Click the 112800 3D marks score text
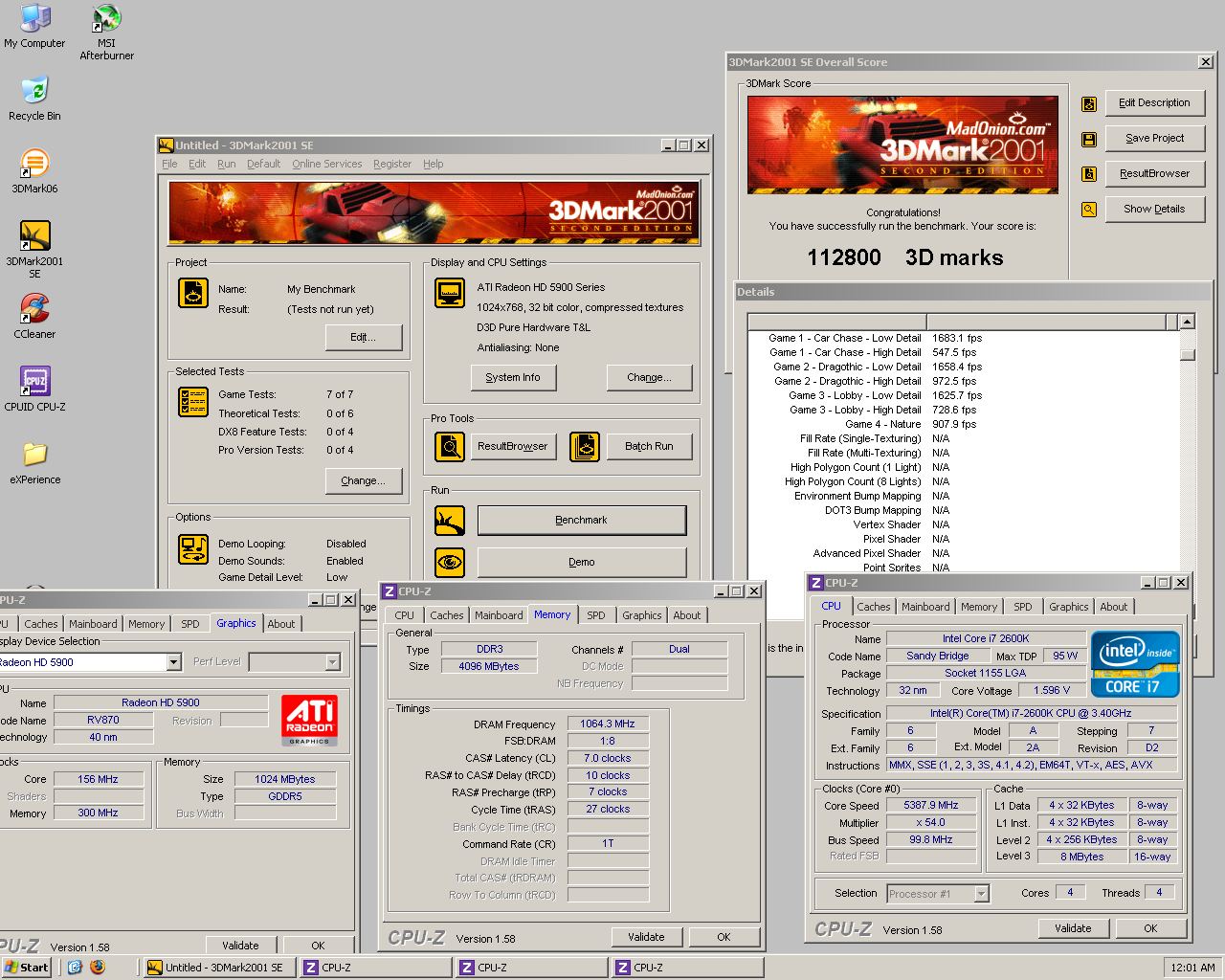The image size is (1225, 980). point(905,257)
